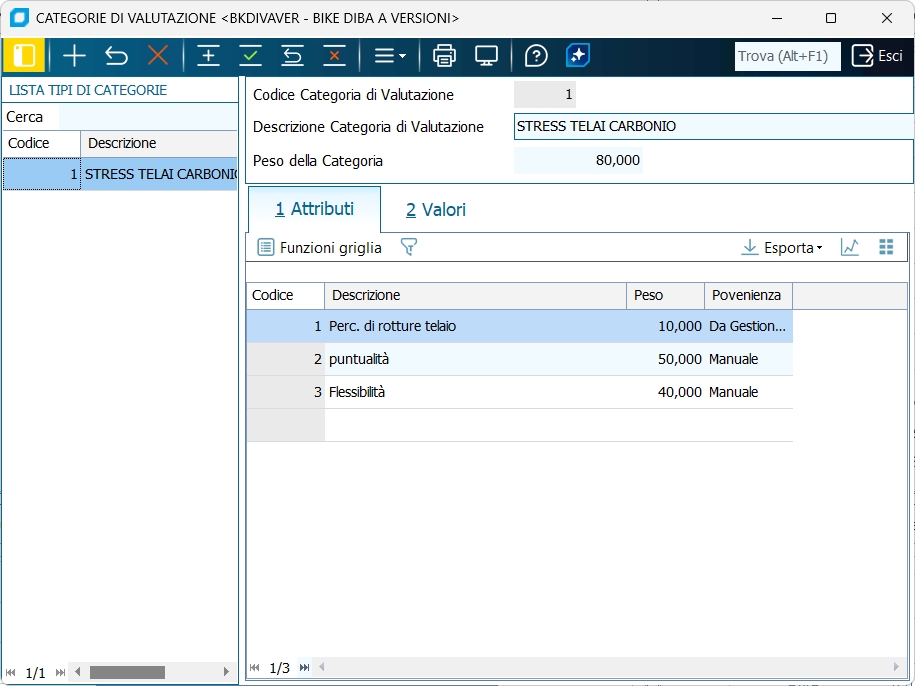Click the plus icon to add new record

(74, 56)
